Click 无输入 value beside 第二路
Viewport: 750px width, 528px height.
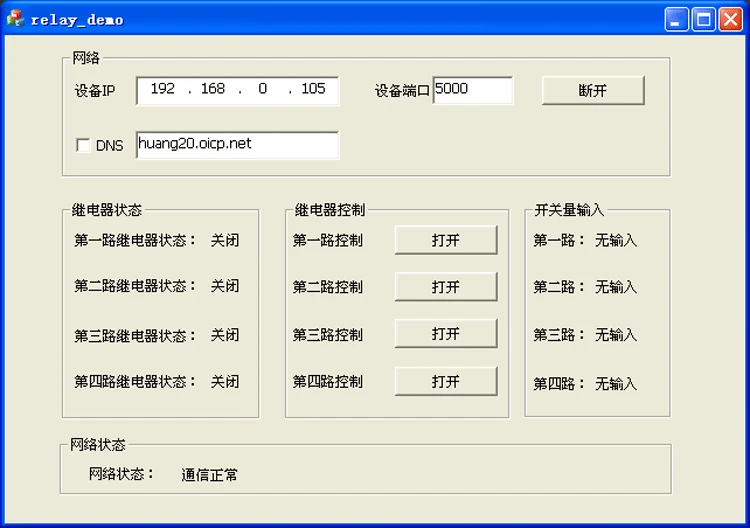(x=616, y=287)
